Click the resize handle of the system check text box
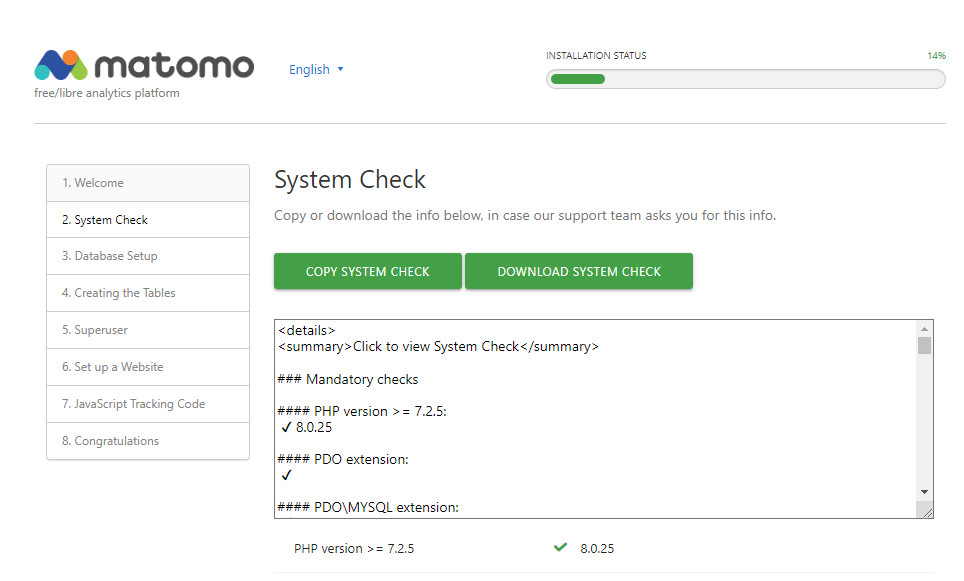This screenshot has height=581, width=964. 926,511
